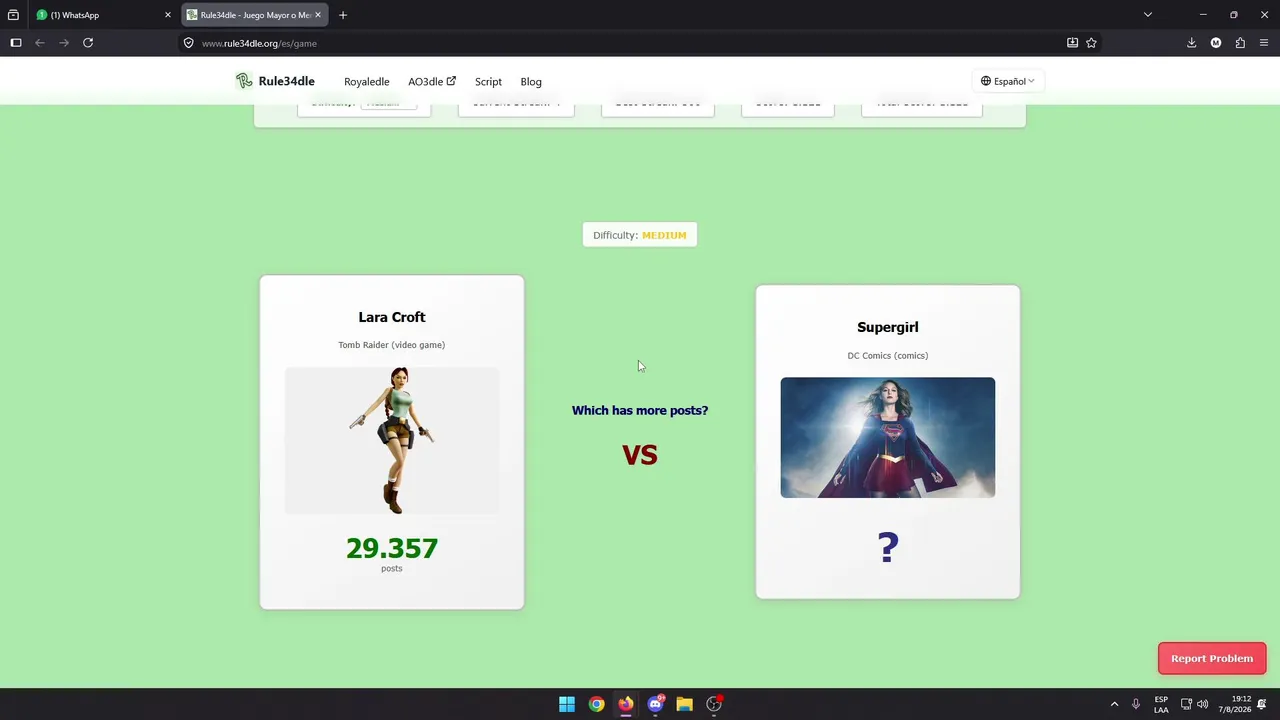
Task: Open Firefox View recent browsing
Action: tap(13, 15)
